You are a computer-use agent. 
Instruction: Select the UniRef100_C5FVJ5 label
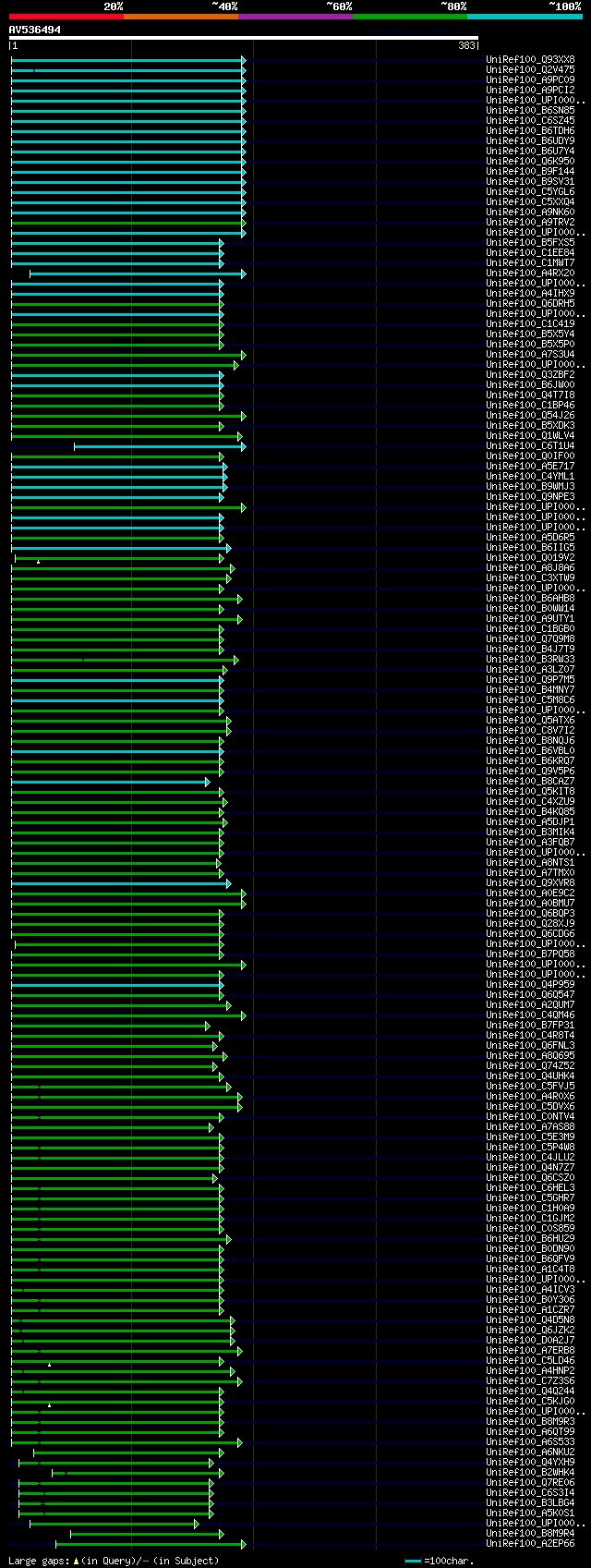point(530,1086)
